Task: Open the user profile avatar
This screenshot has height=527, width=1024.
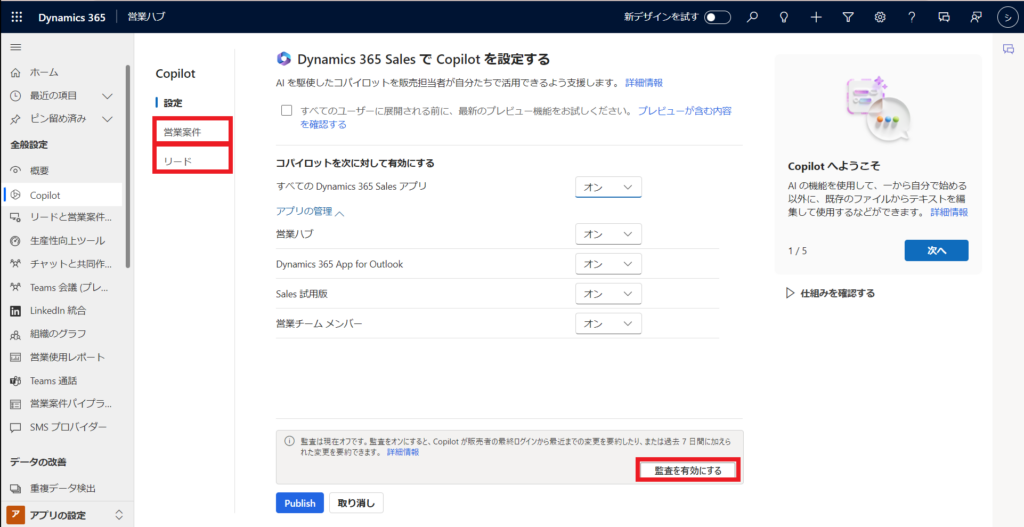Action: coord(1008,17)
